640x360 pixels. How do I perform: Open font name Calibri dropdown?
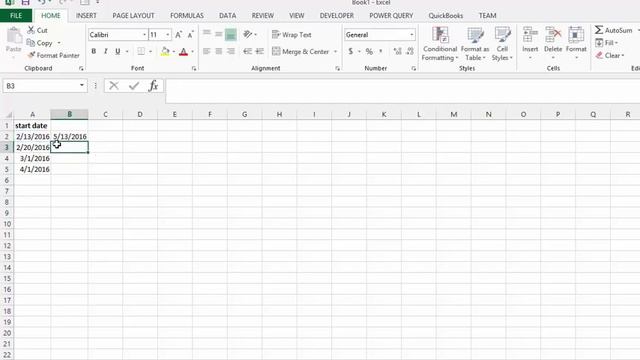(x=144, y=35)
